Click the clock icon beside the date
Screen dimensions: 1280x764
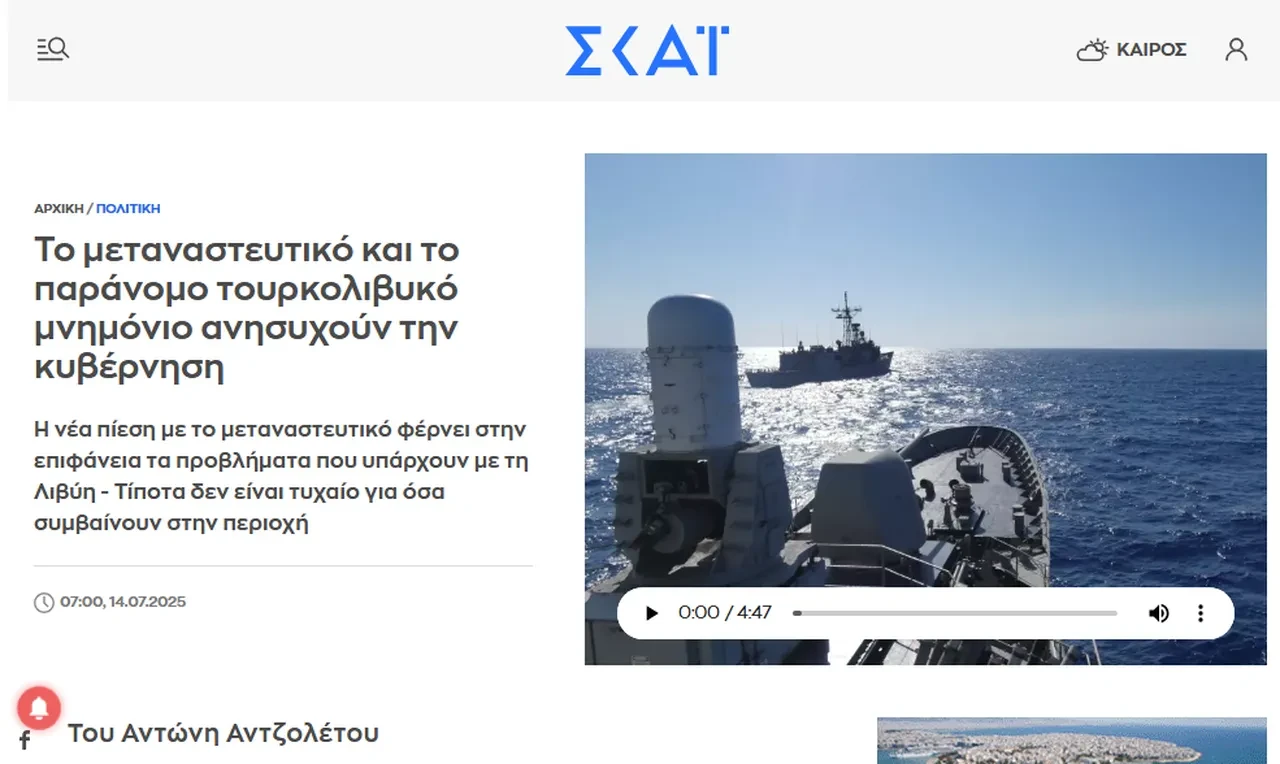(44, 602)
